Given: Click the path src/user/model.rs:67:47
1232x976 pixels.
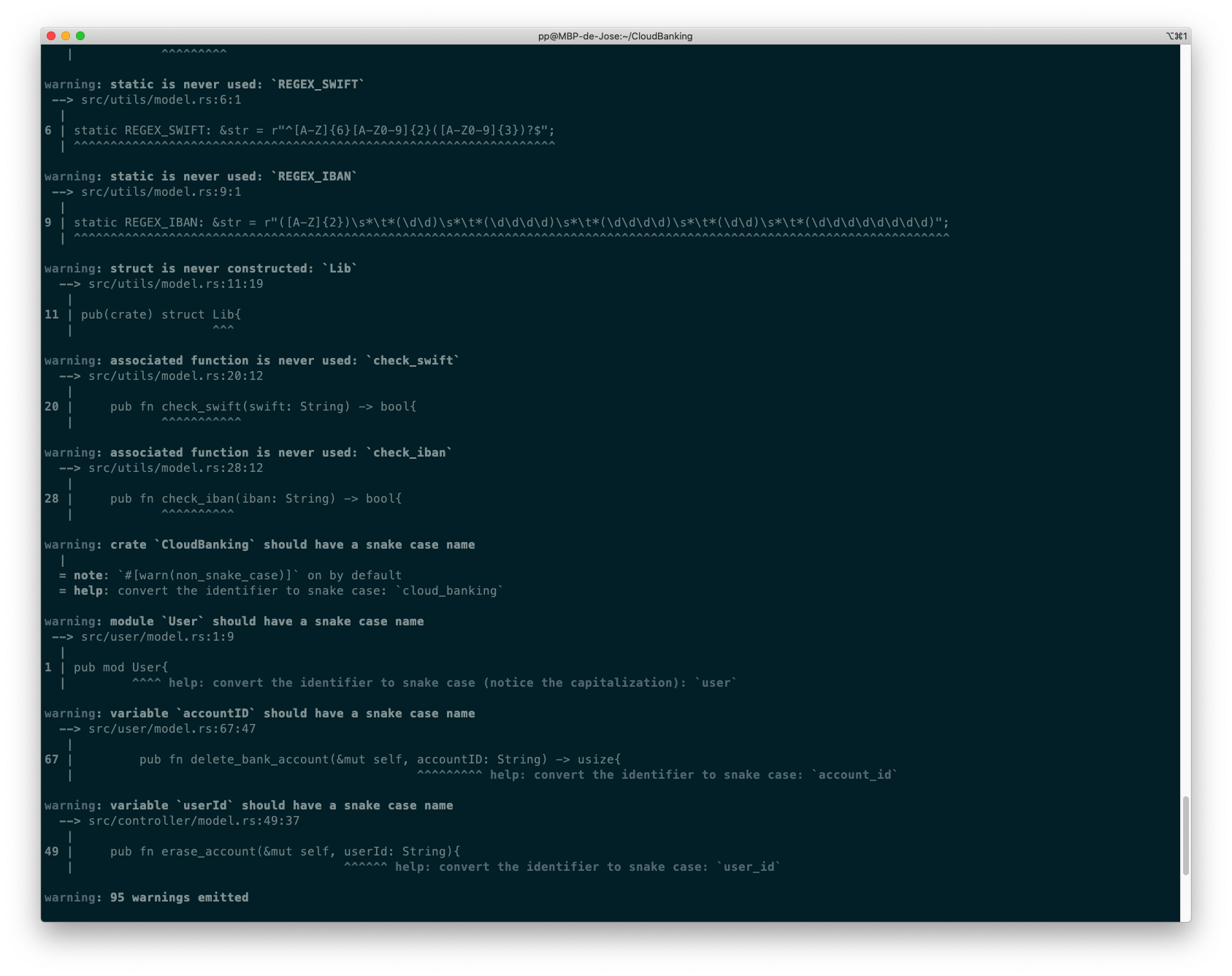Looking at the screenshot, I should [172, 729].
